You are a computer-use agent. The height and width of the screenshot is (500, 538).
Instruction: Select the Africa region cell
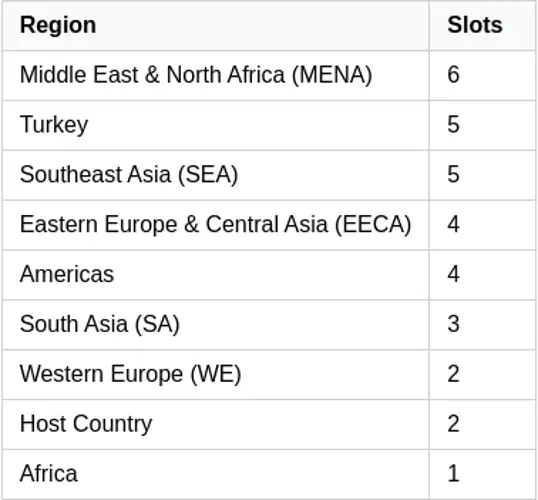(x=215, y=474)
